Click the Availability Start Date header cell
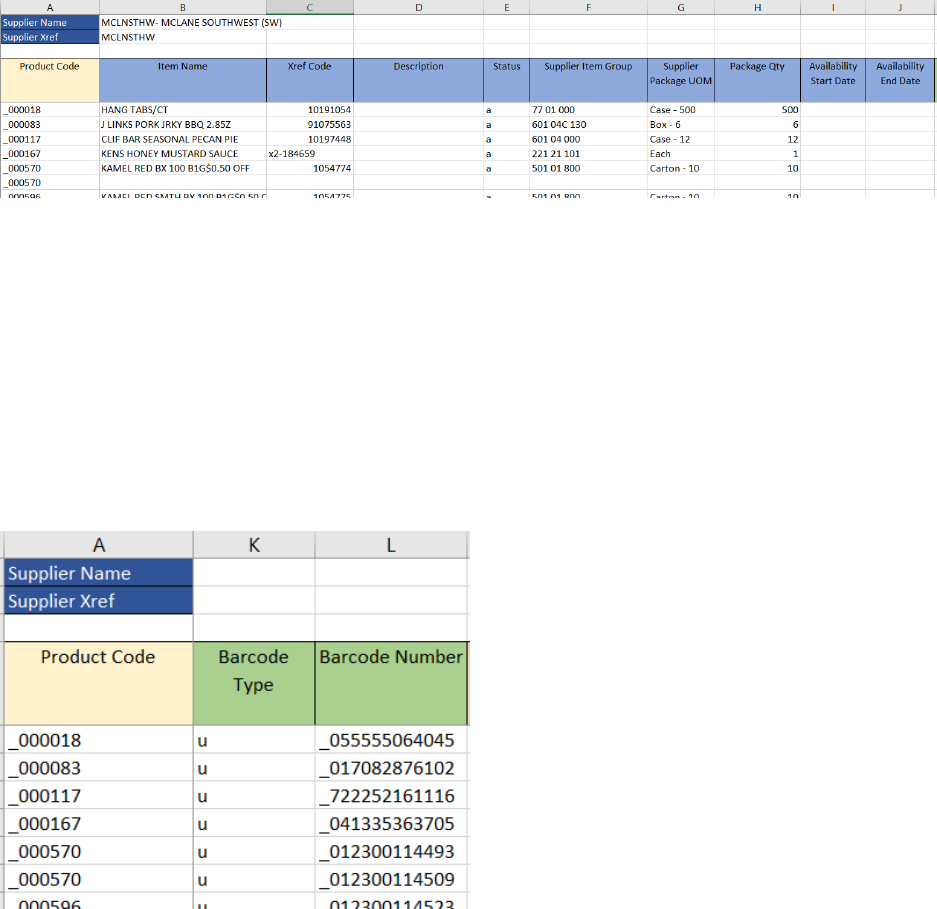The height and width of the screenshot is (909, 937). (x=833, y=80)
